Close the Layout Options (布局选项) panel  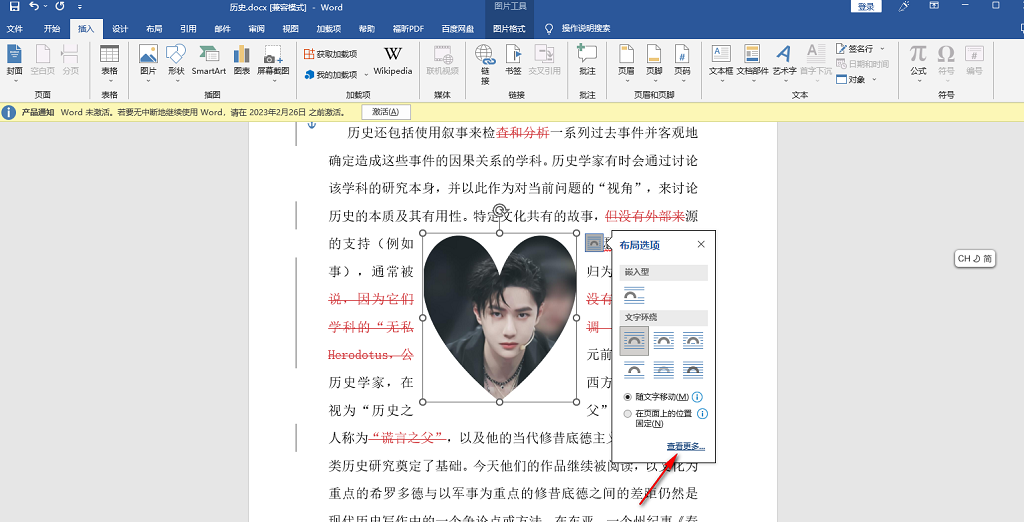701,244
